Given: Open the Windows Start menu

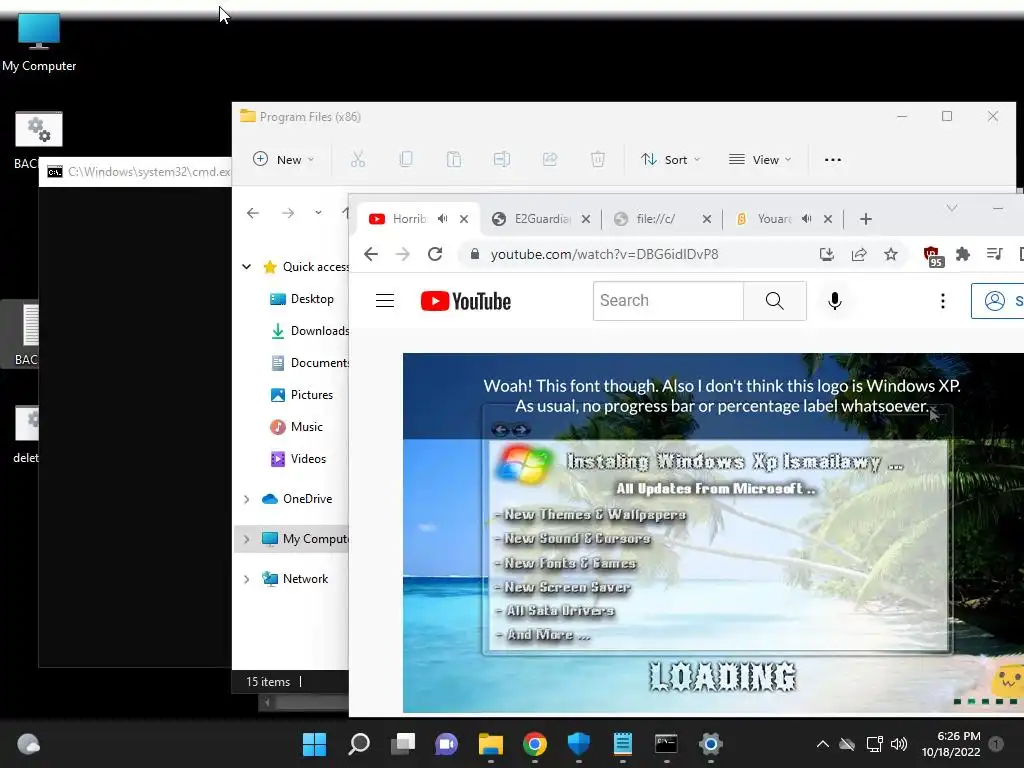Looking at the screenshot, I should click(x=314, y=744).
